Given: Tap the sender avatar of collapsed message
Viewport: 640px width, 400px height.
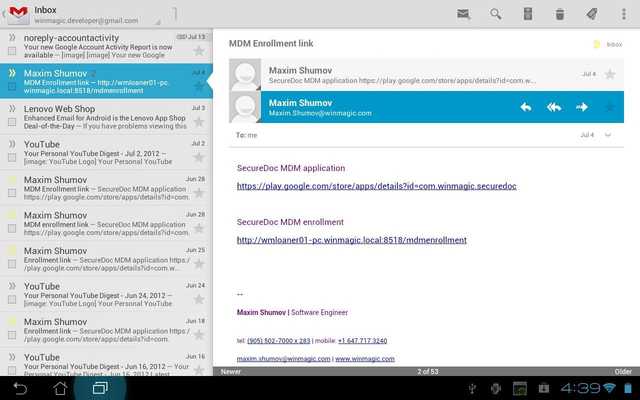Looking at the screenshot, I should tap(245, 74).
